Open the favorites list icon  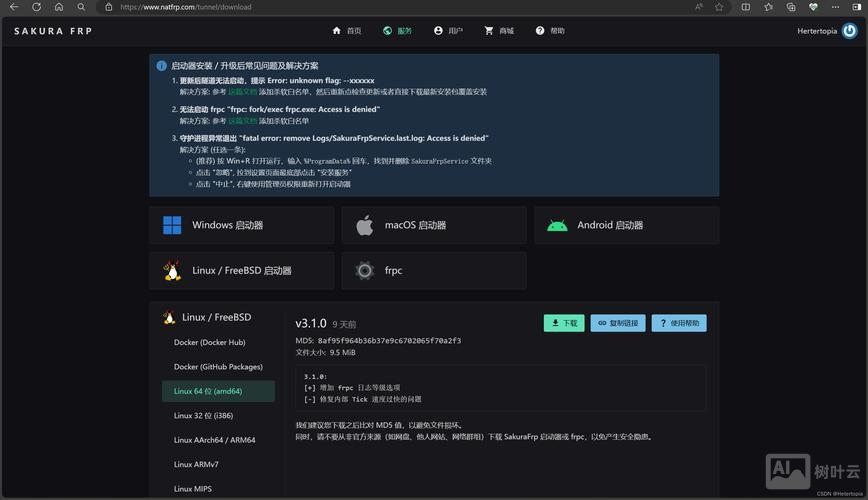[x=768, y=7]
